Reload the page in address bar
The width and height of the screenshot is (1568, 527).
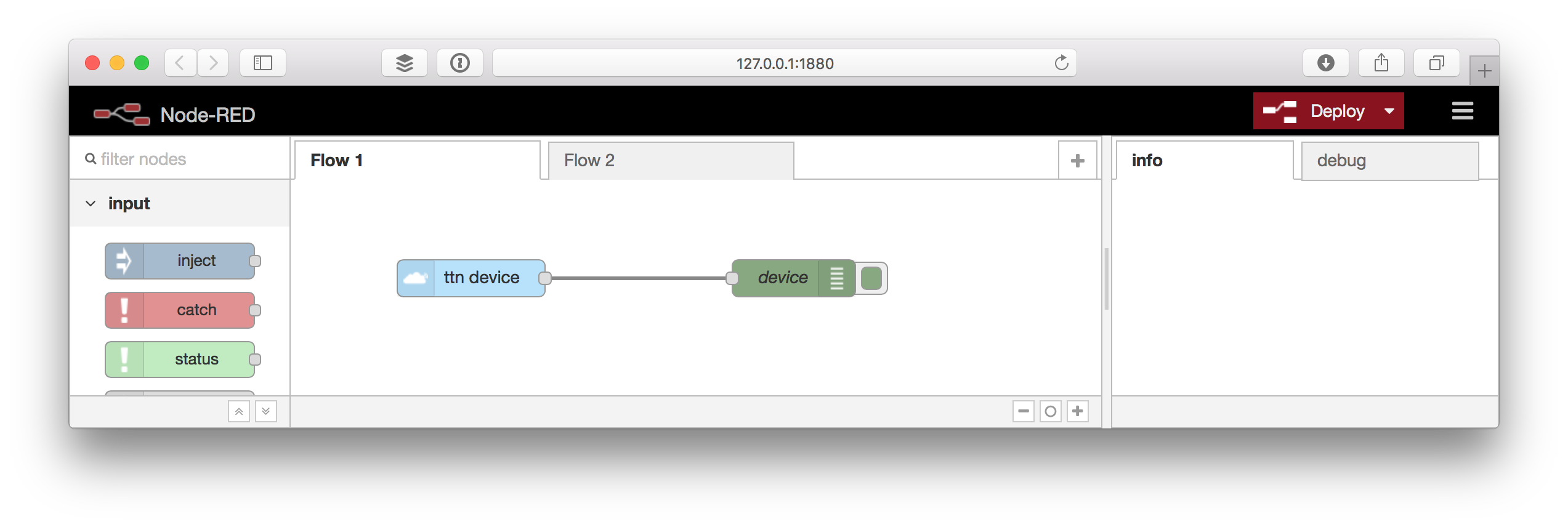[1061, 63]
